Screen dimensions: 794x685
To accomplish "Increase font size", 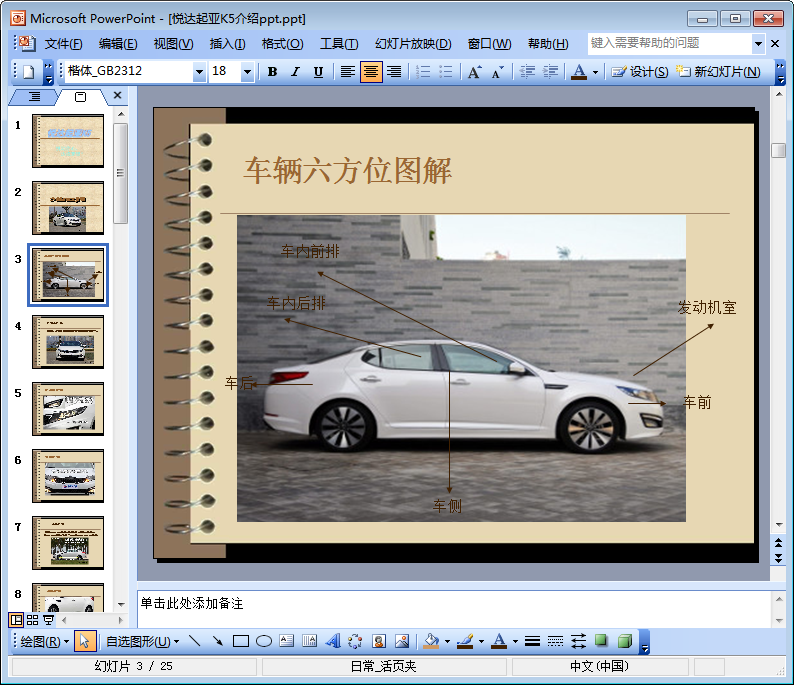I will pyautogui.click(x=474, y=72).
